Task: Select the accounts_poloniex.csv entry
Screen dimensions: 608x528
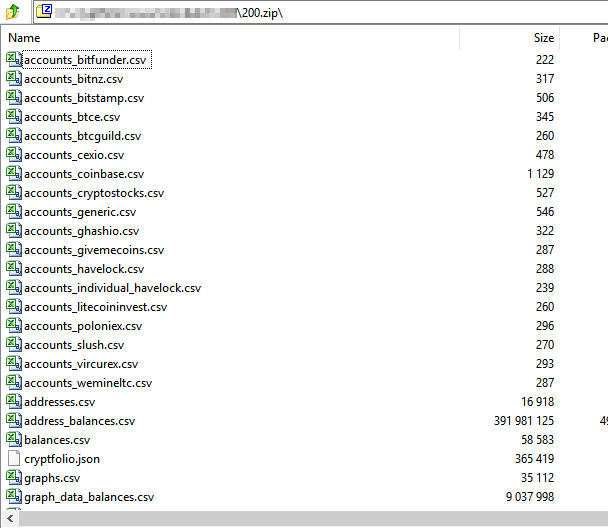Action: coord(83,326)
